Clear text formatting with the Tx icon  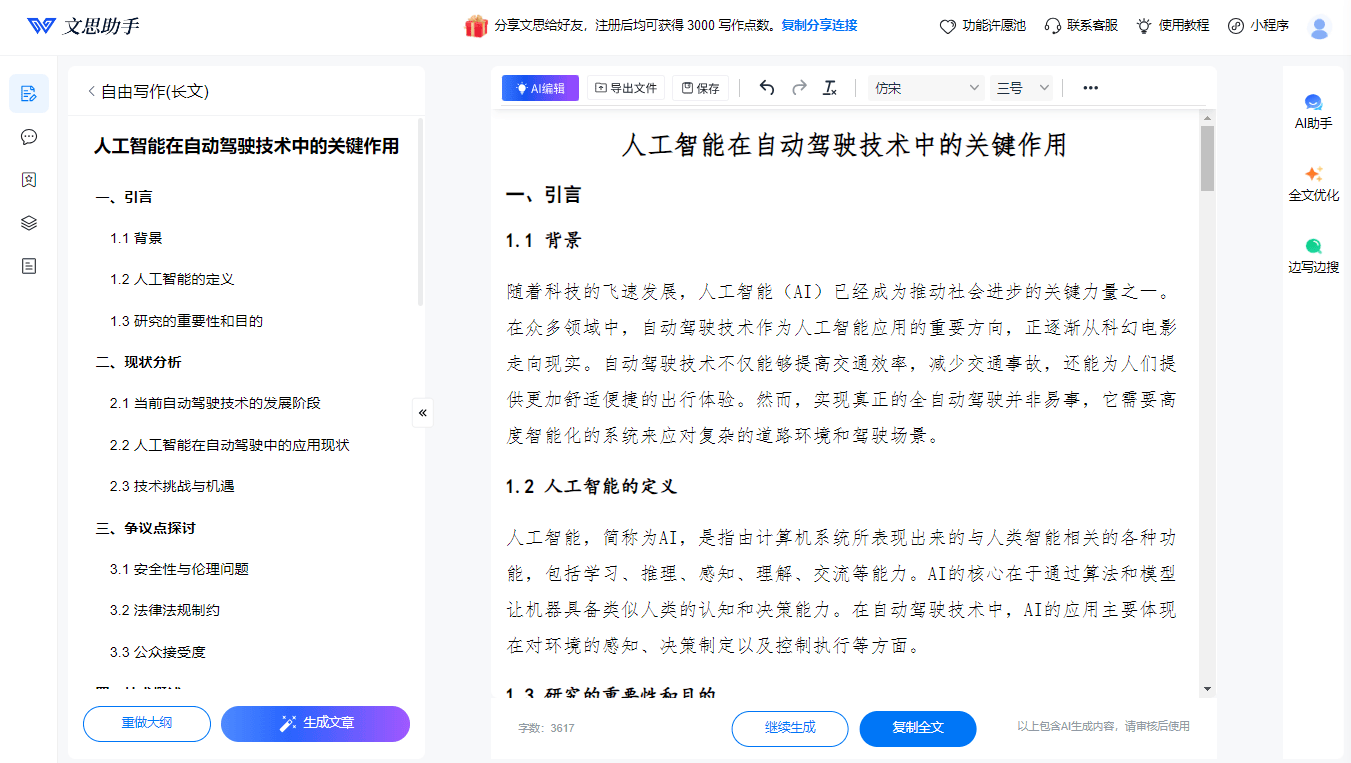(829, 88)
